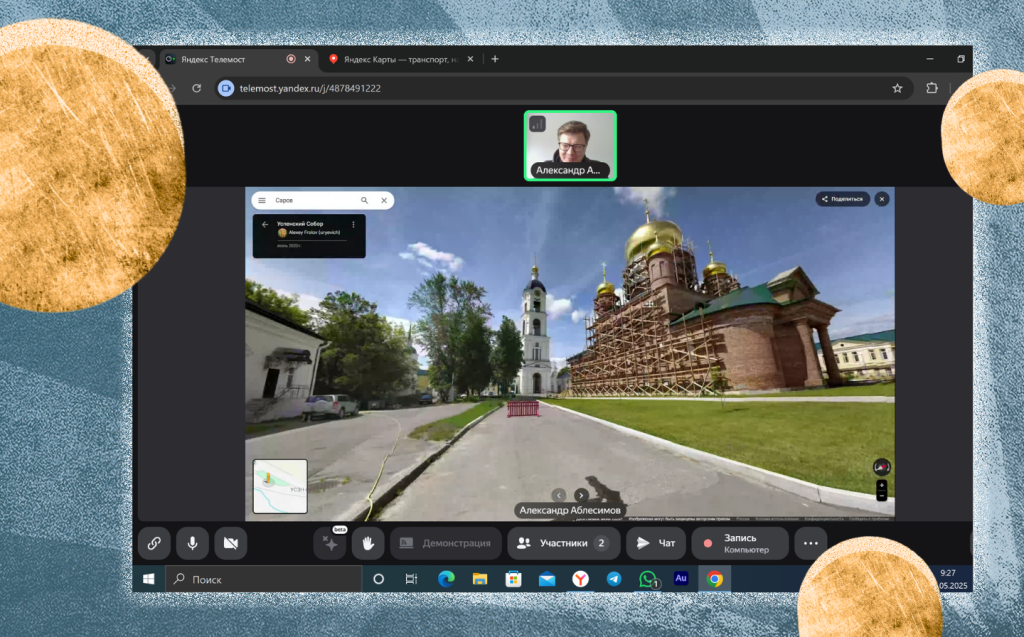The height and width of the screenshot is (637, 1024).
Task: Open Yandex Browser from the taskbar
Action: (580, 579)
